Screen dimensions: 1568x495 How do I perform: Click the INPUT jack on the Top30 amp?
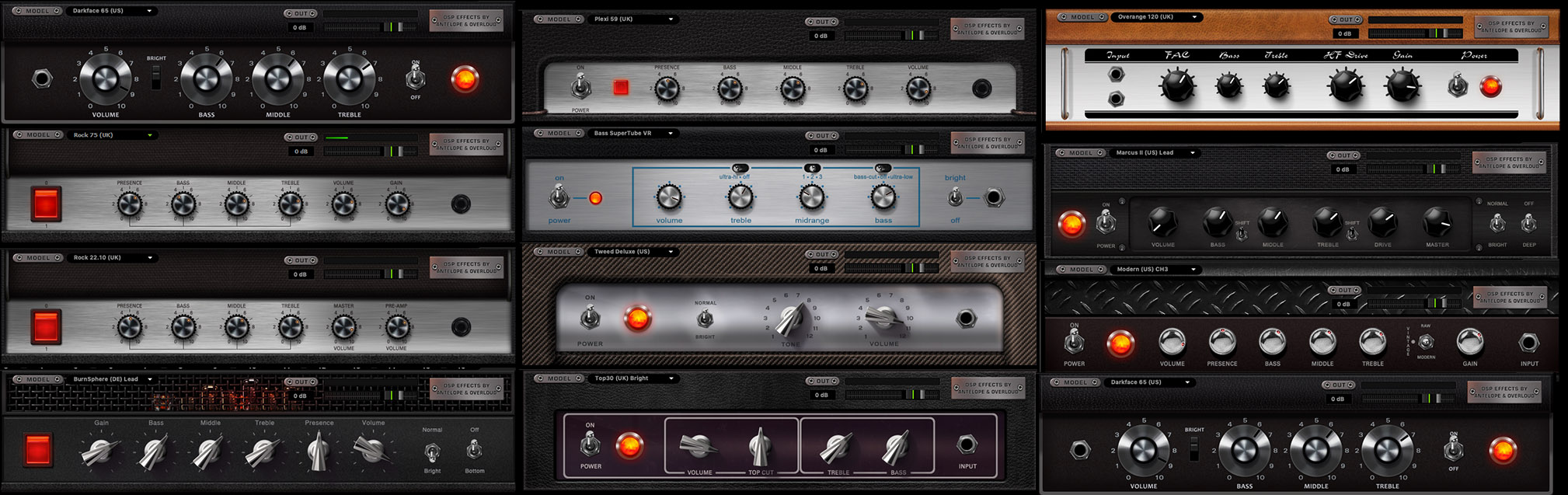[x=967, y=444]
